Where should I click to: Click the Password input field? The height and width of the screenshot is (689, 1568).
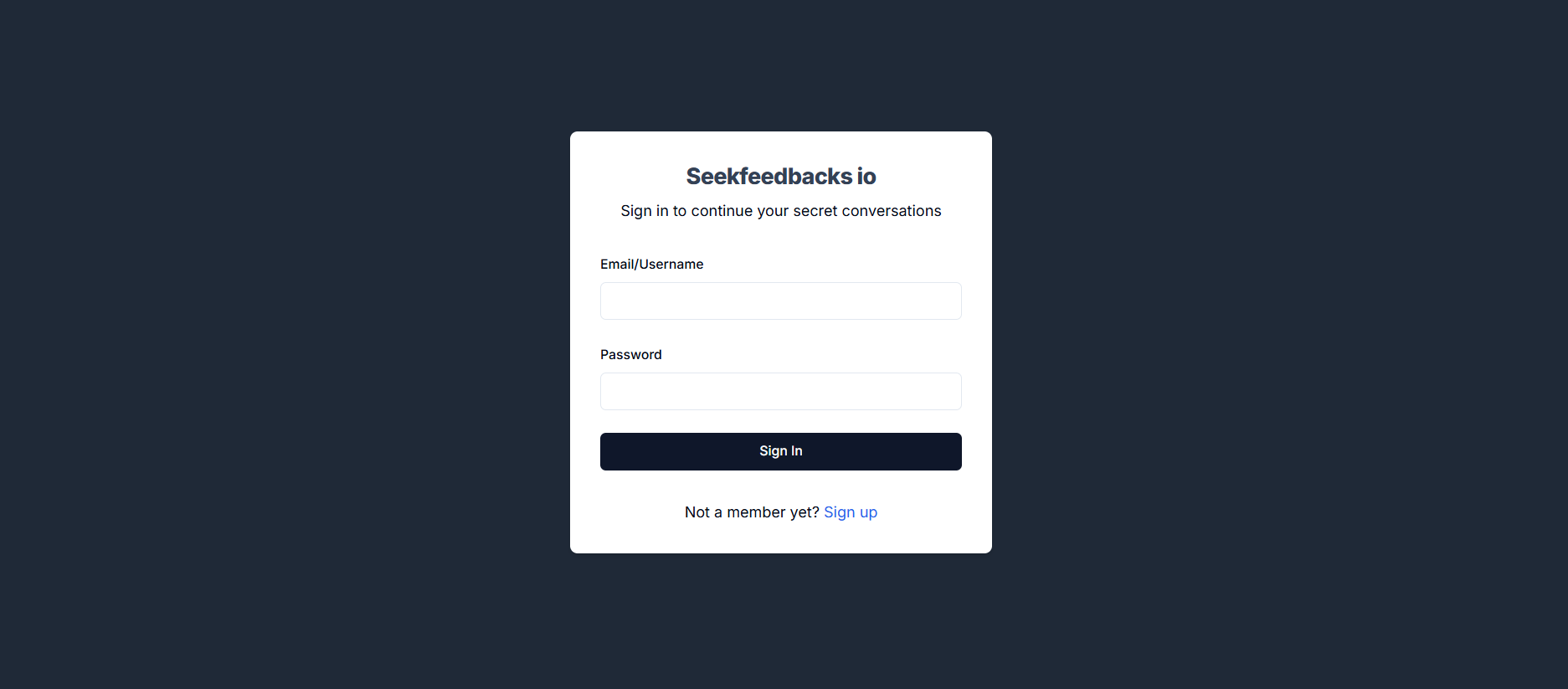point(780,391)
